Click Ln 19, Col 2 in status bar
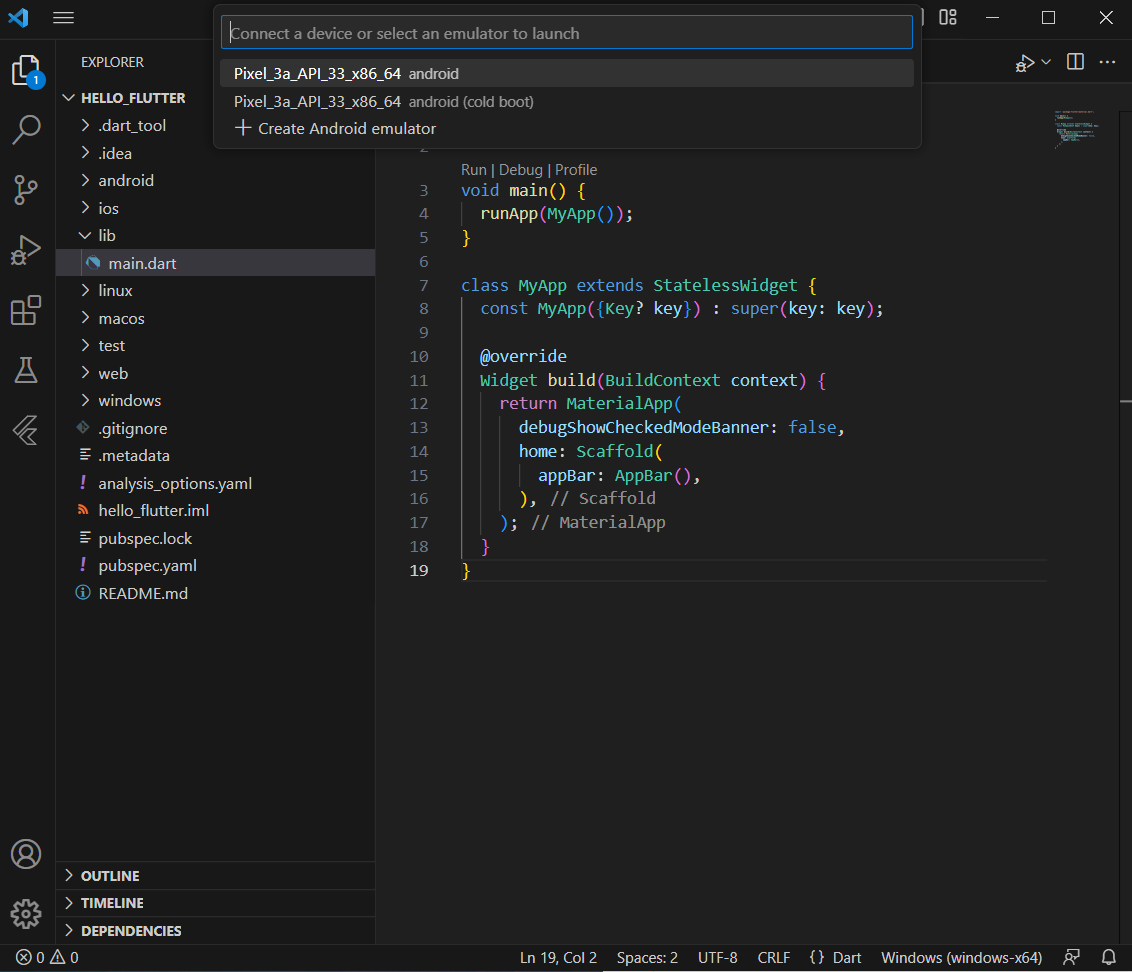This screenshot has width=1132, height=972. 558,958
